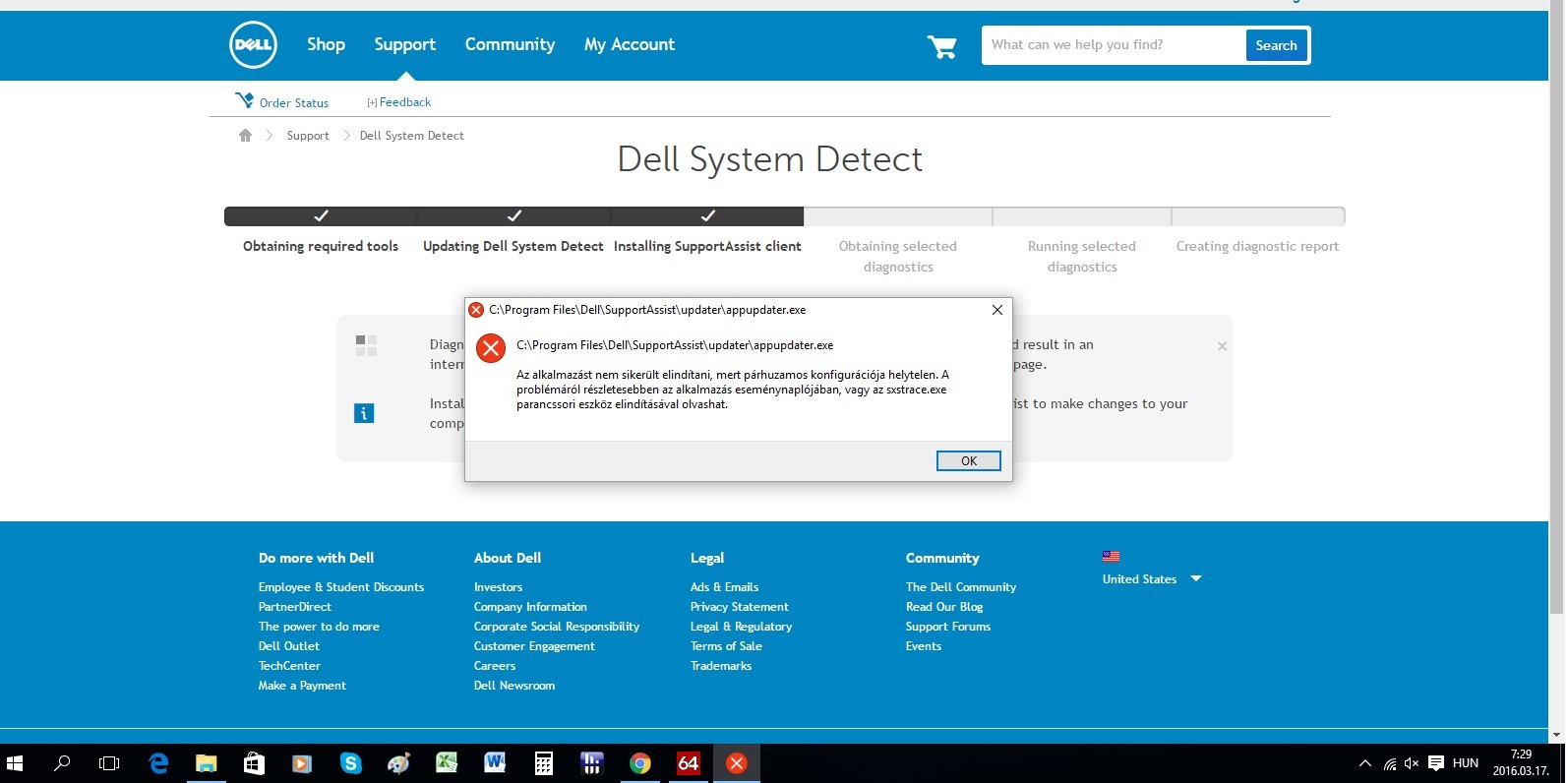
Task: Open the Shop menu
Action: pyautogui.click(x=326, y=44)
